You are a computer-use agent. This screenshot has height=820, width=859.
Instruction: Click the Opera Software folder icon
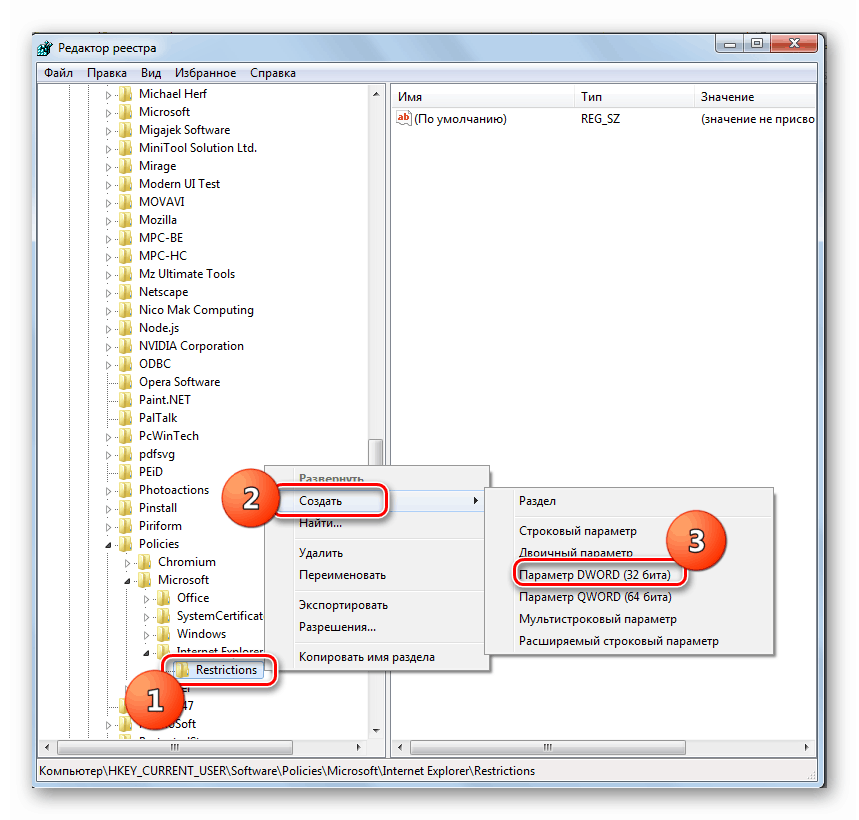pos(126,382)
